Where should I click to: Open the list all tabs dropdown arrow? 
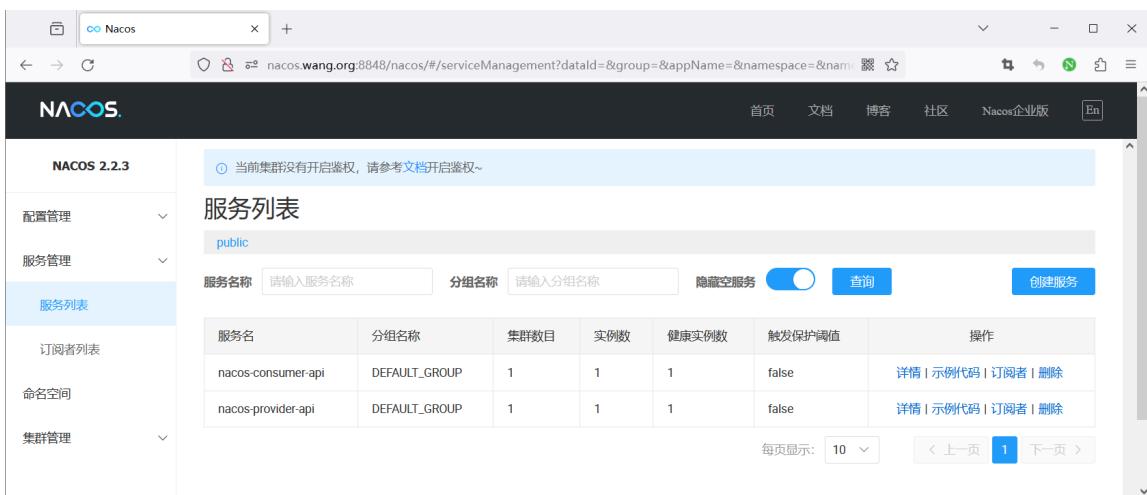point(983,29)
